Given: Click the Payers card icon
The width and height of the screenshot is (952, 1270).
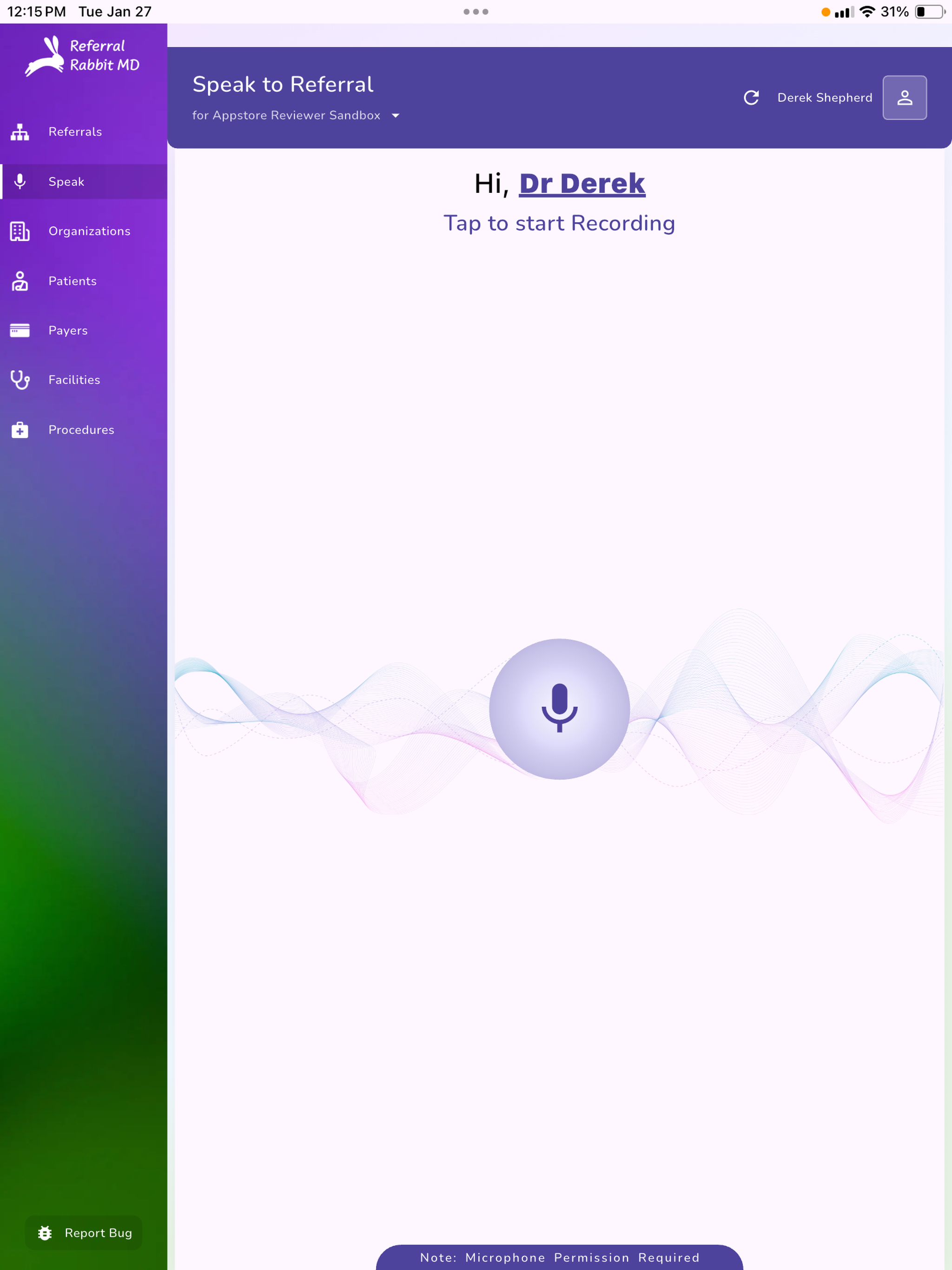Looking at the screenshot, I should click(x=20, y=330).
